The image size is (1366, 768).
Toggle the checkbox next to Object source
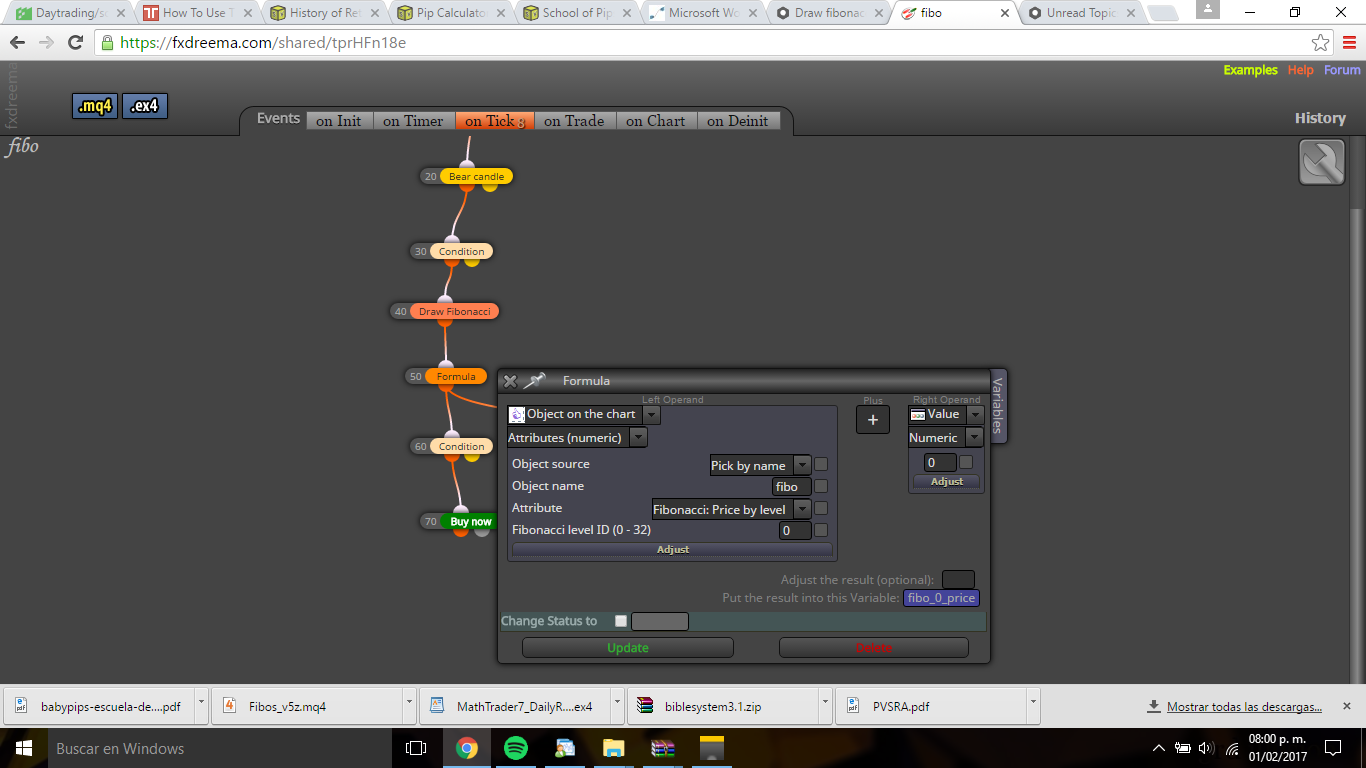coord(821,464)
